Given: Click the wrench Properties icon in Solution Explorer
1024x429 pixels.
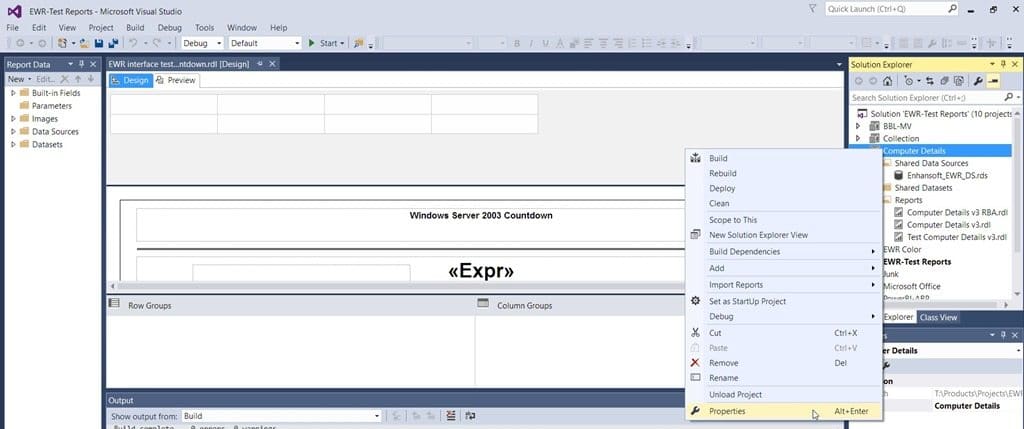Looking at the screenshot, I should [978, 81].
